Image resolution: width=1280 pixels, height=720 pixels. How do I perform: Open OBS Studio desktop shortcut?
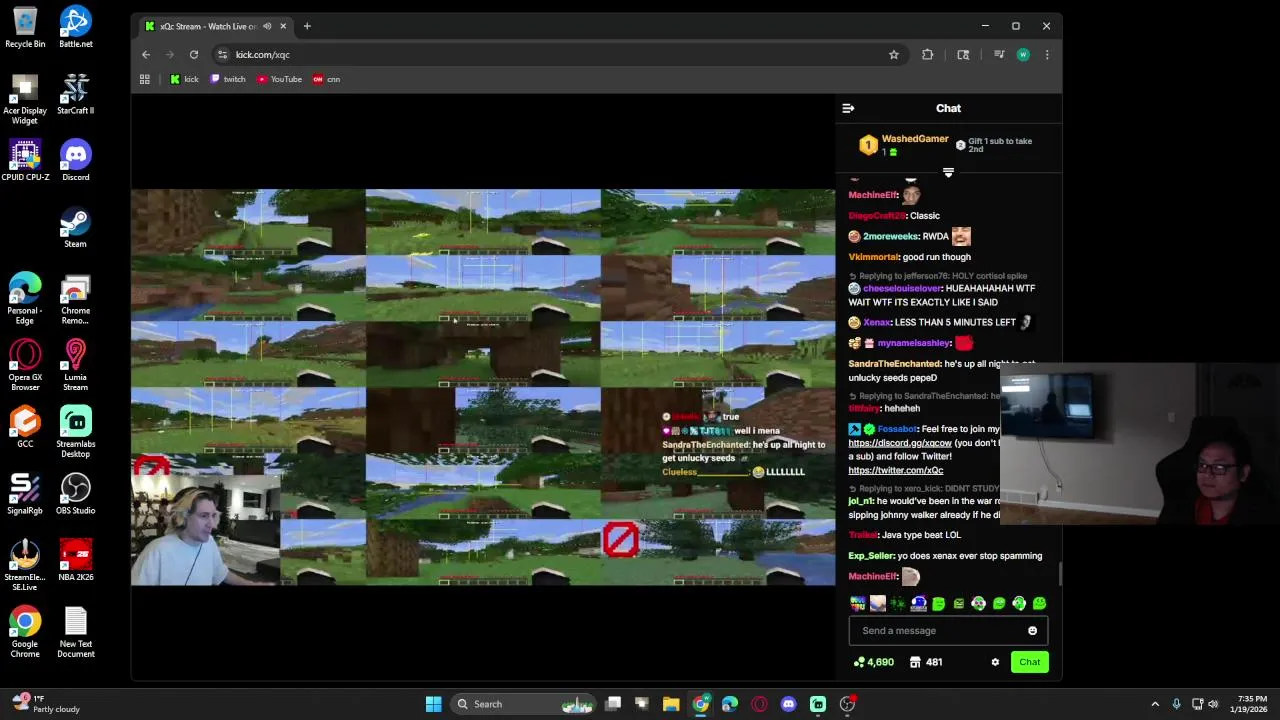[x=76, y=494]
